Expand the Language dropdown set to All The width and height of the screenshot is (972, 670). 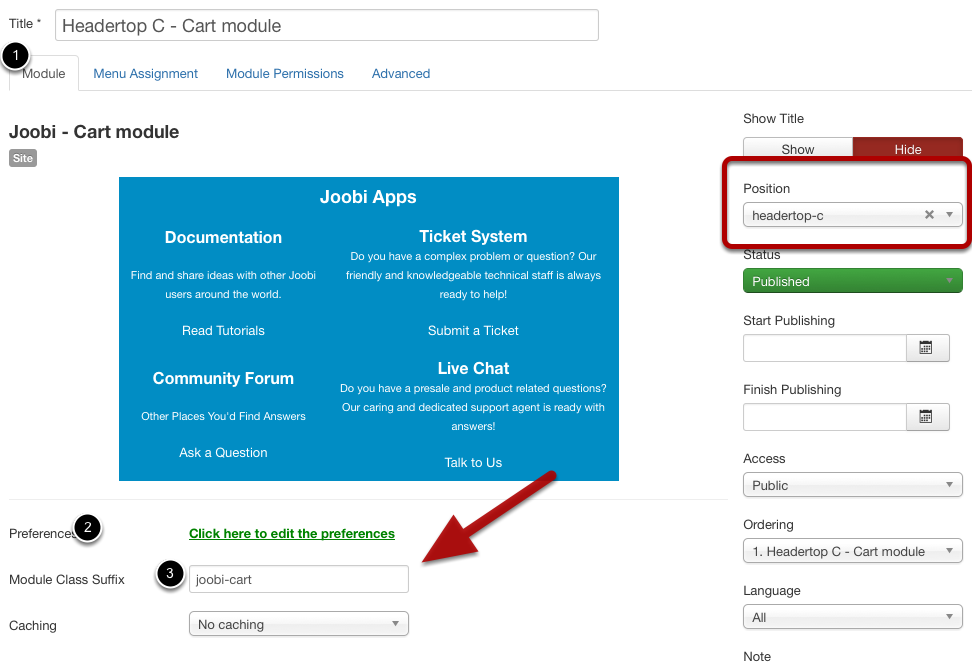[x=852, y=617]
